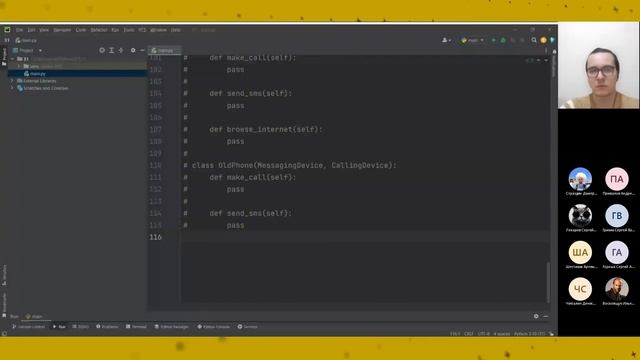This screenshot has width=640, height=360.
Task: Click the green Run button
Action: 493,40
